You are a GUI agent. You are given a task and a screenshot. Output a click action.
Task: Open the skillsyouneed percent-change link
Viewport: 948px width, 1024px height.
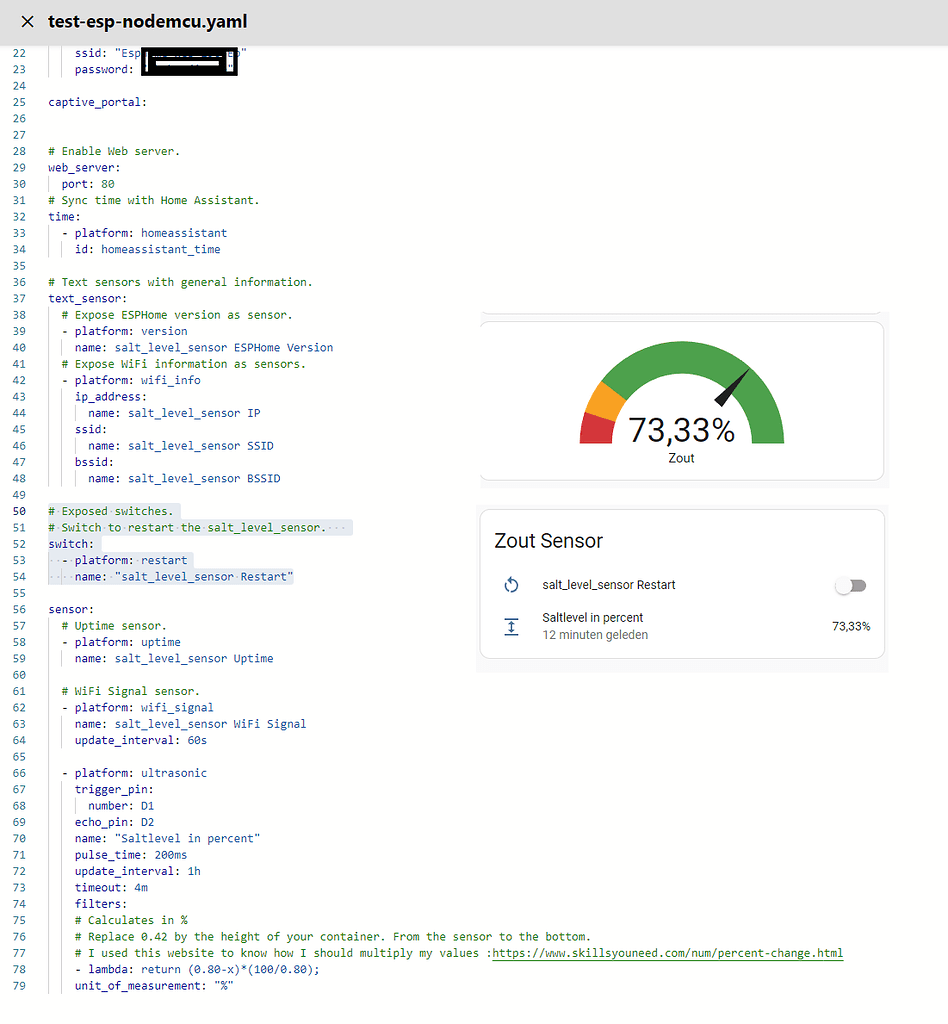(668, 953)
